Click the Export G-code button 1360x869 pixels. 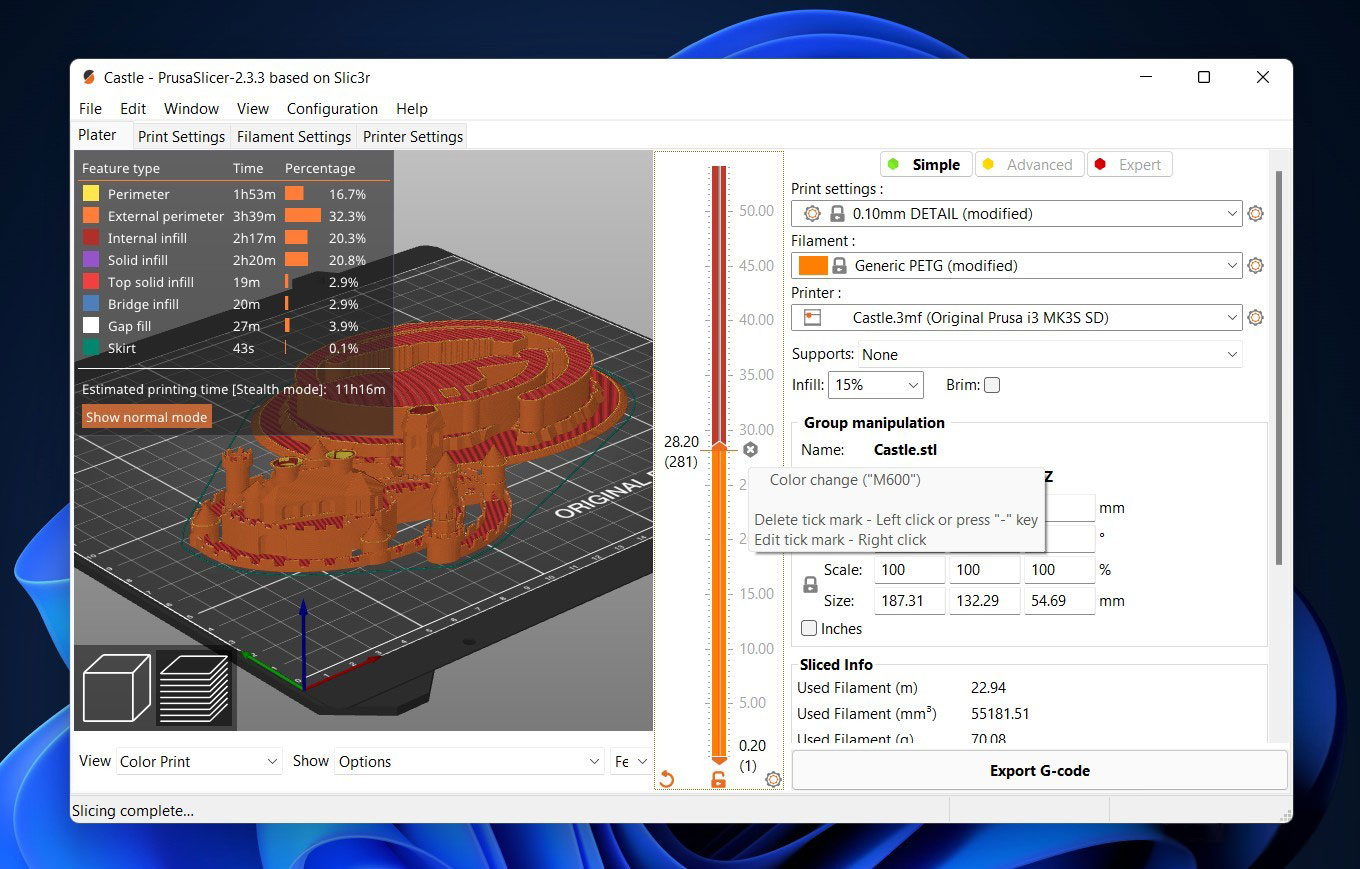tap(1039, 771)
